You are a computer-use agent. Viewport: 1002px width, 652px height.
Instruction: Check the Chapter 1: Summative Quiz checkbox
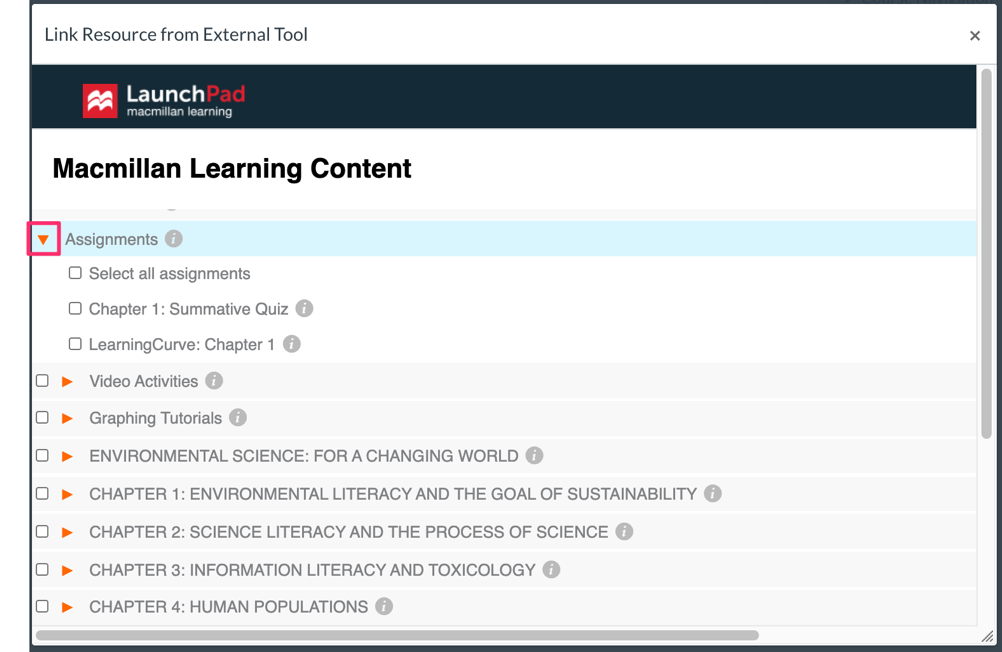pos(75,308)
